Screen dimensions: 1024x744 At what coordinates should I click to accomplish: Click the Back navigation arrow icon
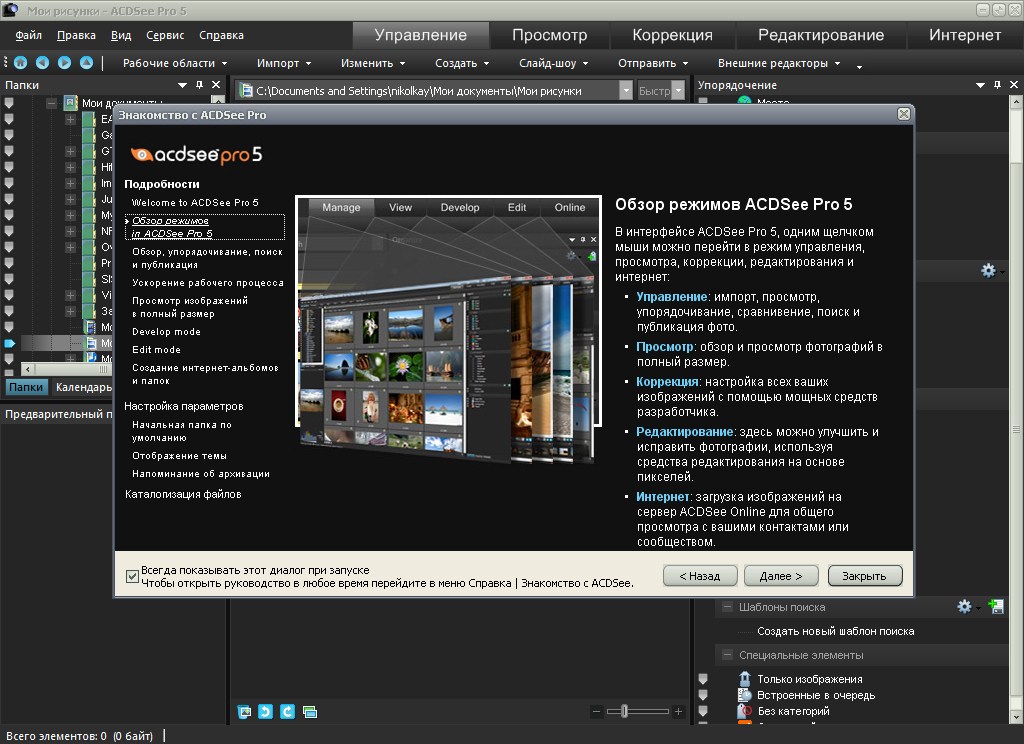tap(42, 63)
